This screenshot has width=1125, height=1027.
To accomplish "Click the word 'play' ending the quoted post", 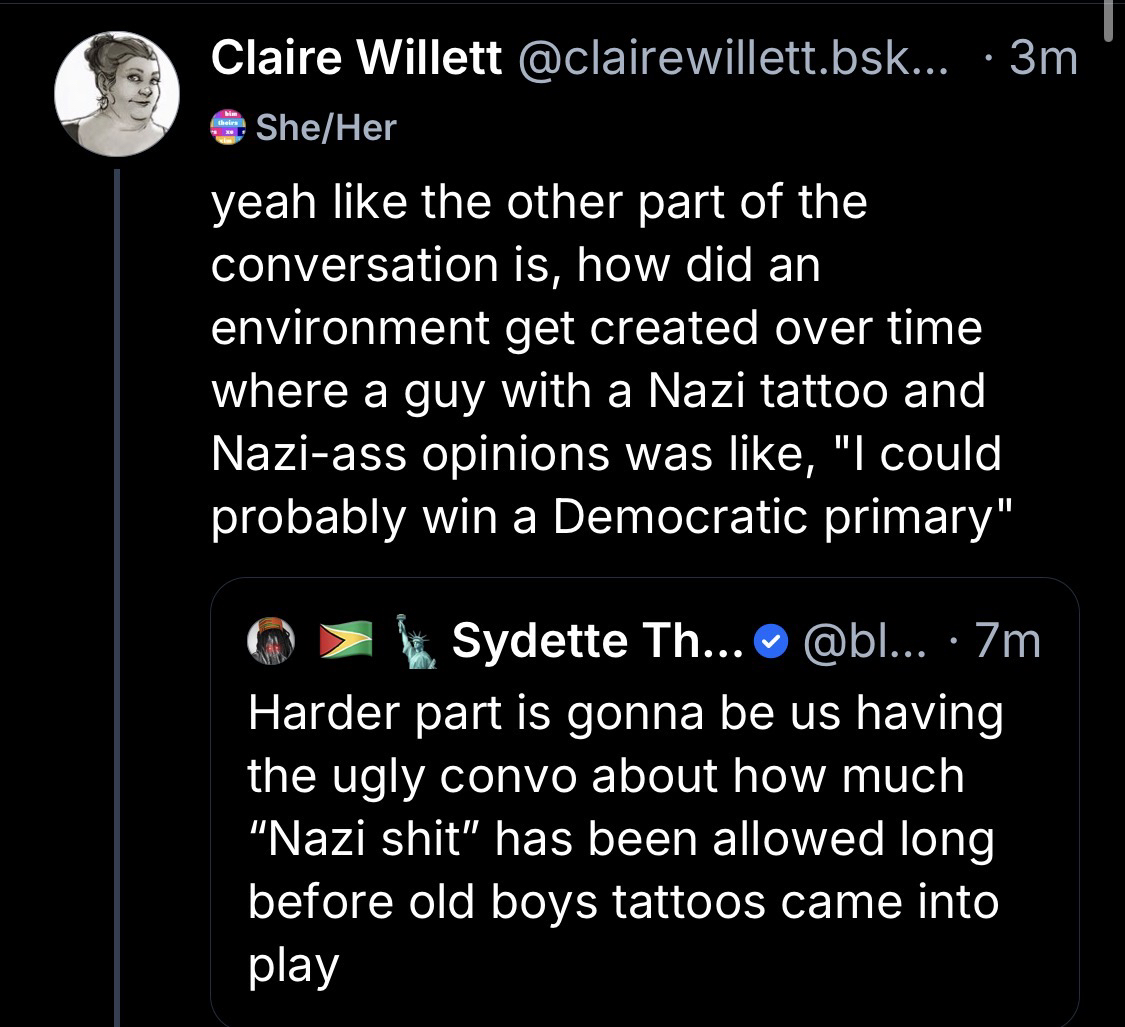I will pos(293,965).
